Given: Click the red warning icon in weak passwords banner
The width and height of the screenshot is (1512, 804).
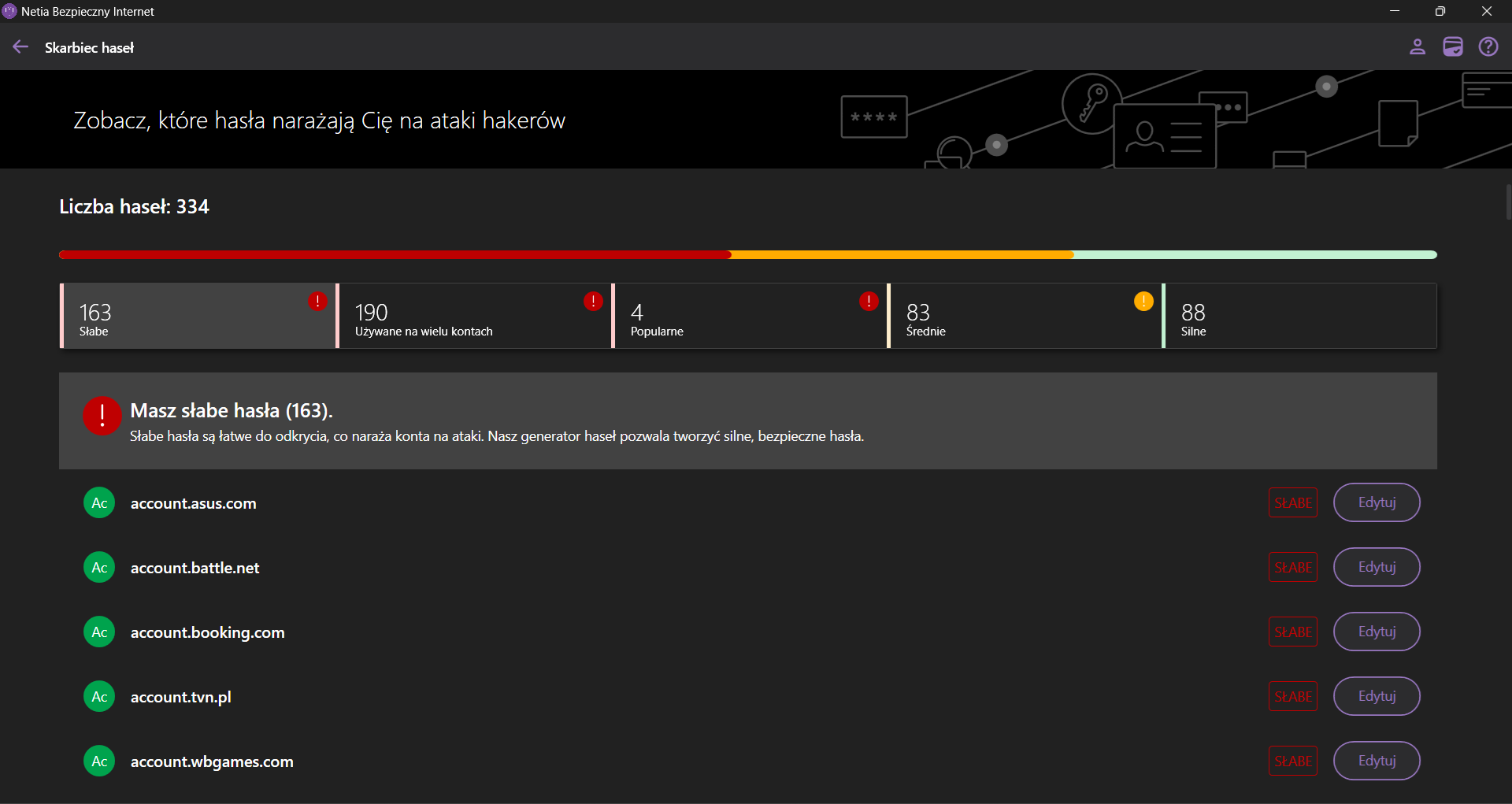Looking at the screenshot, I should (x=102, y=416).
